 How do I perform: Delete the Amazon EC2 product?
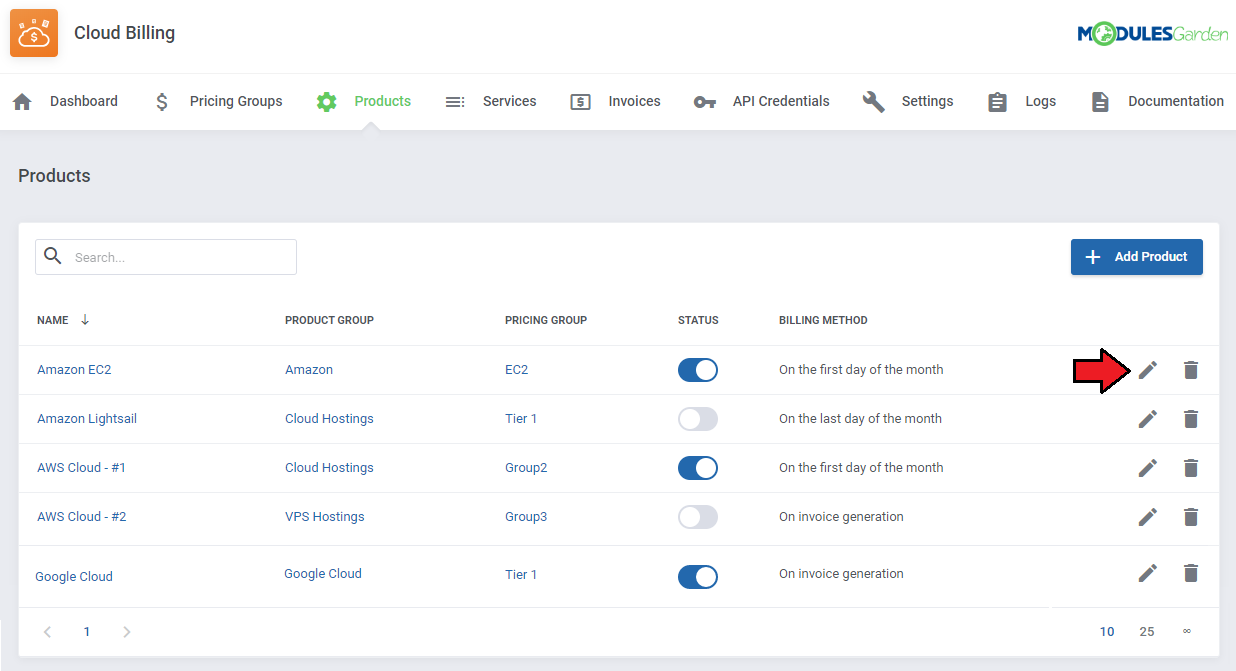pos(1190,370)
